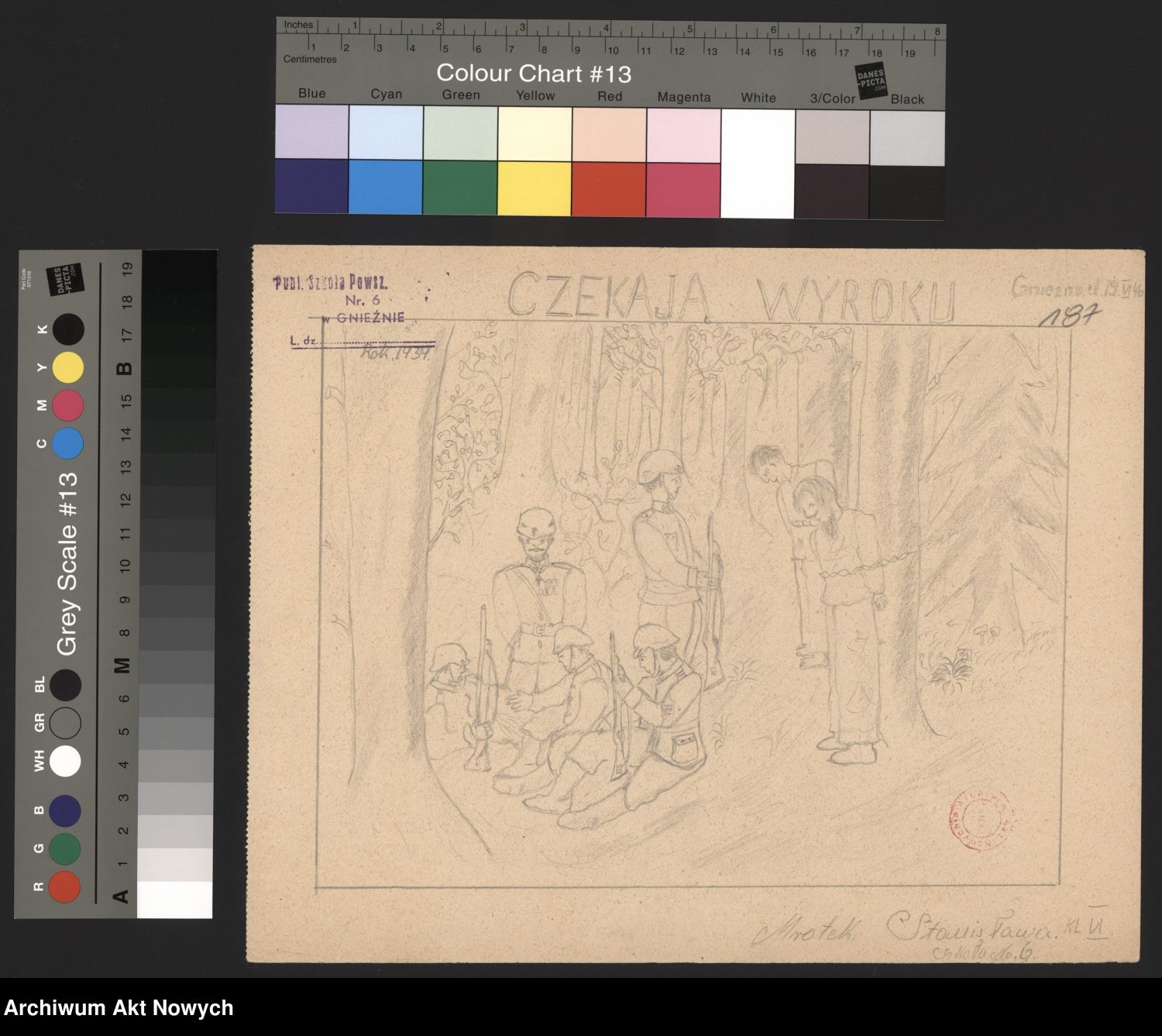Click the dark swatch beneath 3/Color column

point(832,191)
